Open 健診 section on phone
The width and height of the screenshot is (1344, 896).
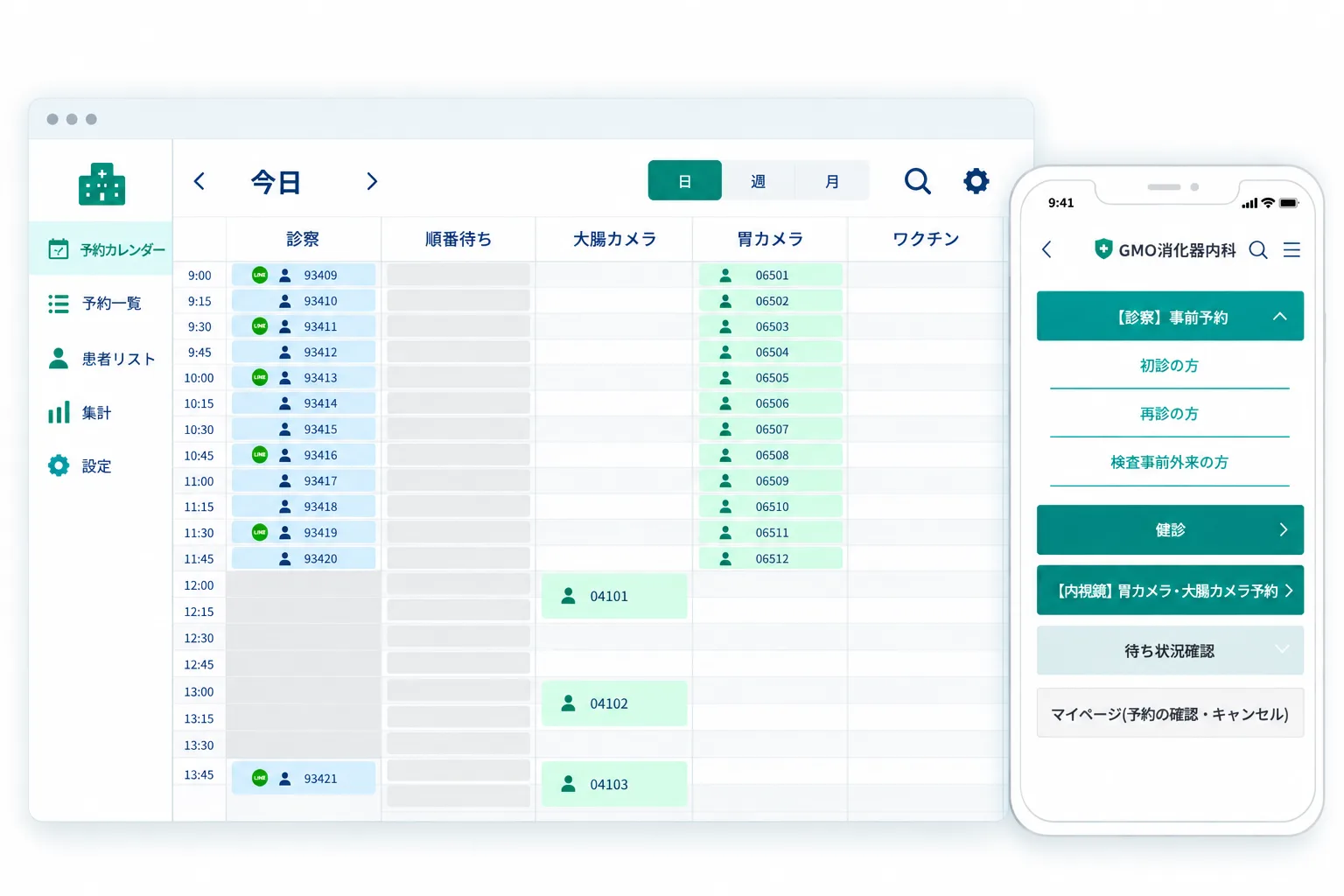pyautogui.click(x=1170, y=529)
